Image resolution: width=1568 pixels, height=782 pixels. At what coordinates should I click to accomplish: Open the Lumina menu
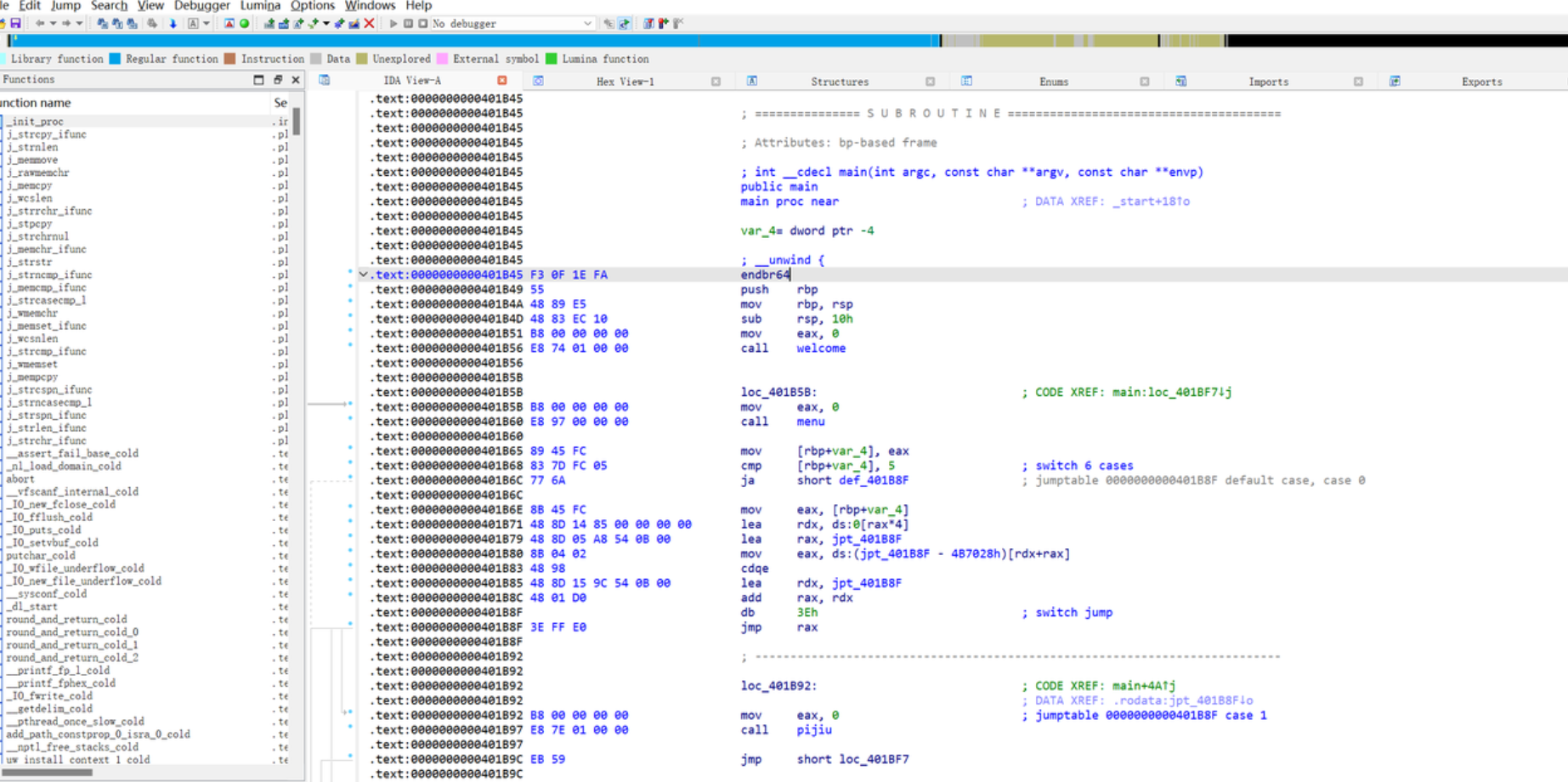pos(260,6)
